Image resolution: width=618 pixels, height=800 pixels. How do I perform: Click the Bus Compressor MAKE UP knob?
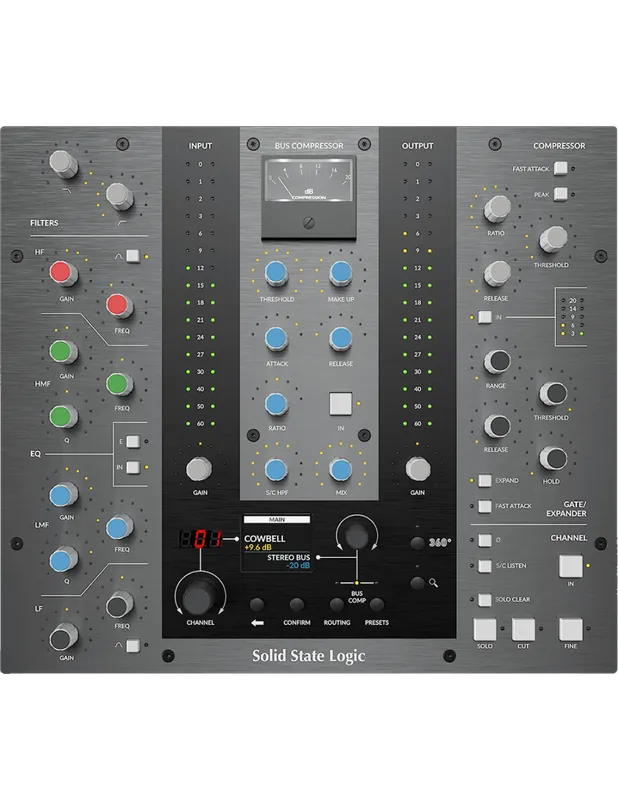pyautogui.click(x=340, y=273)
